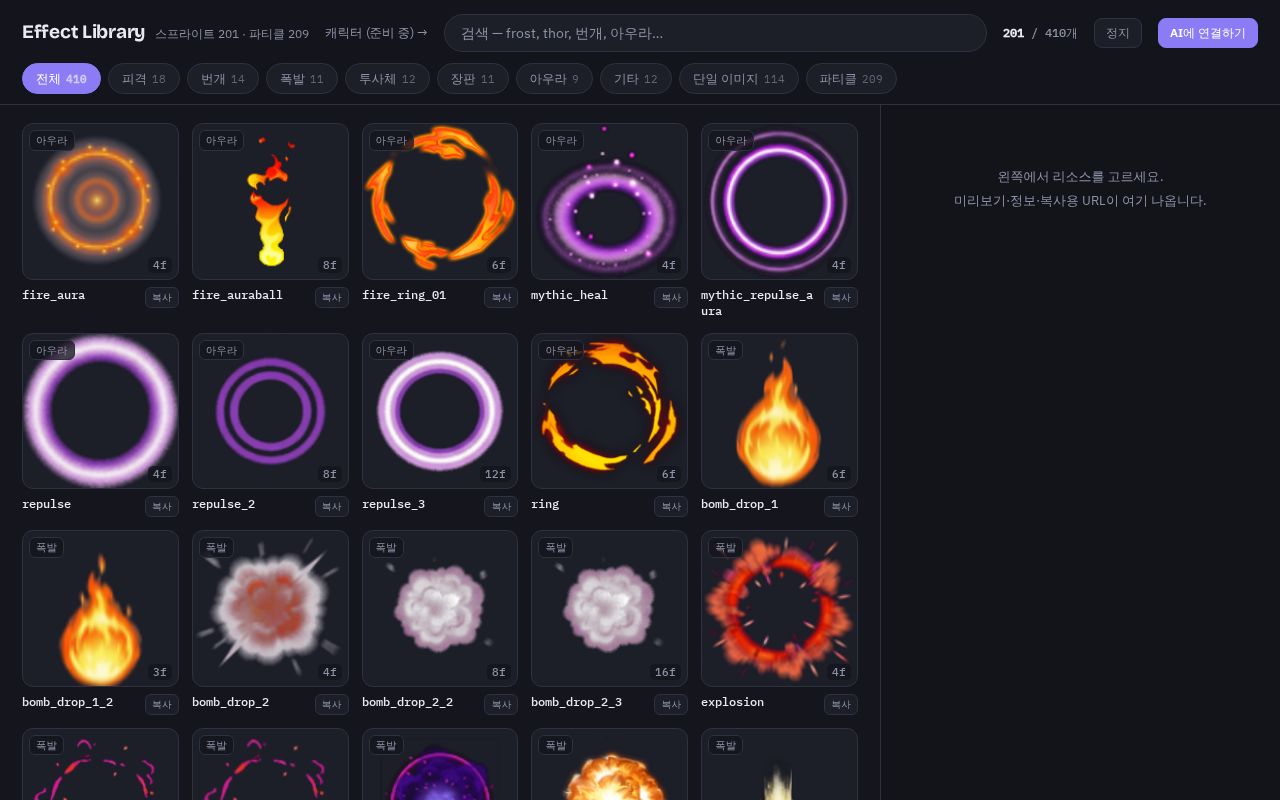Click the 201 / 410개 counter
The height and width of the screenshot is (800, 1280).
pos(1040,33)
